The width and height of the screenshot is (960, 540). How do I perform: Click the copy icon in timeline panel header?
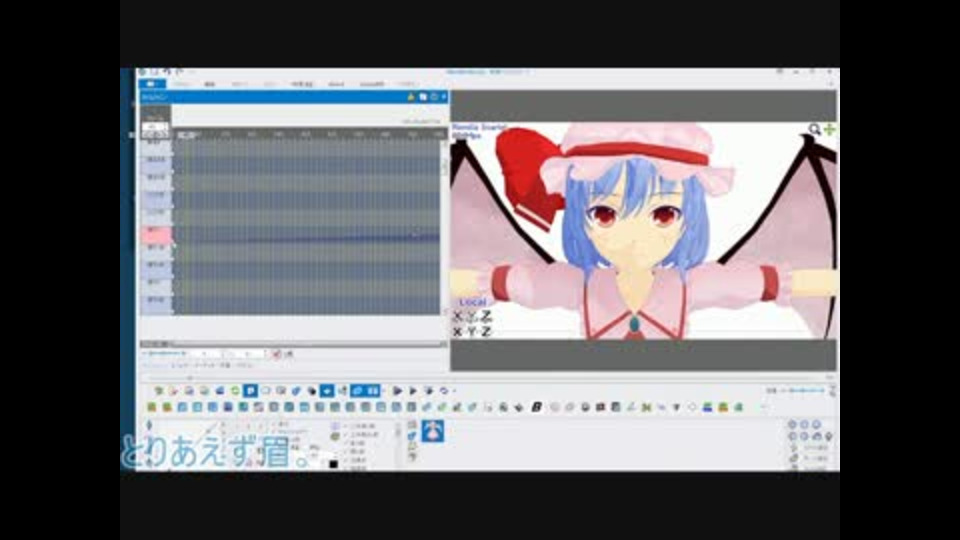pyautogui.click(x=423, y=97)
